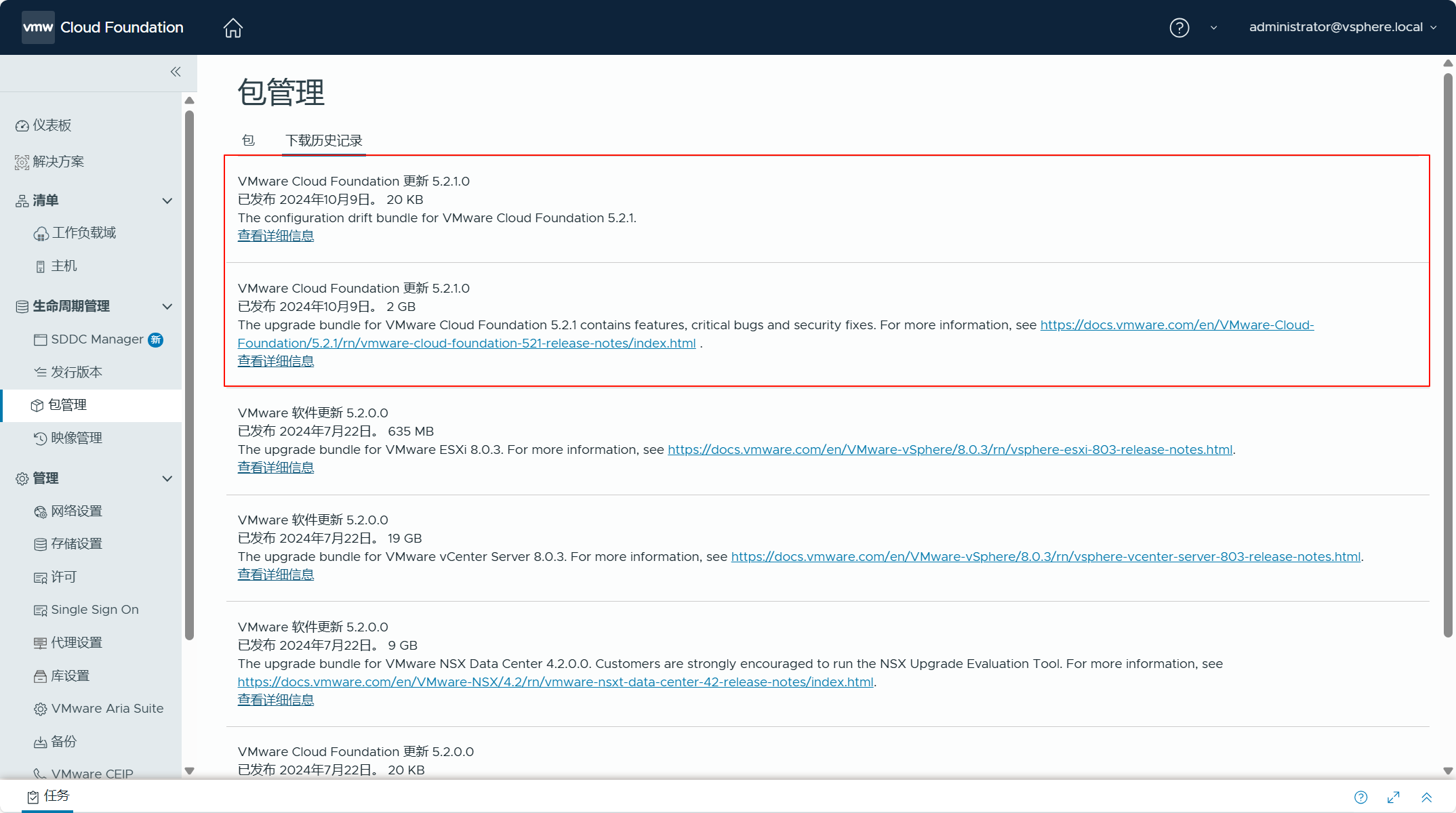
Task: Click the 许可 license icon
Action: tap(41, 577)
